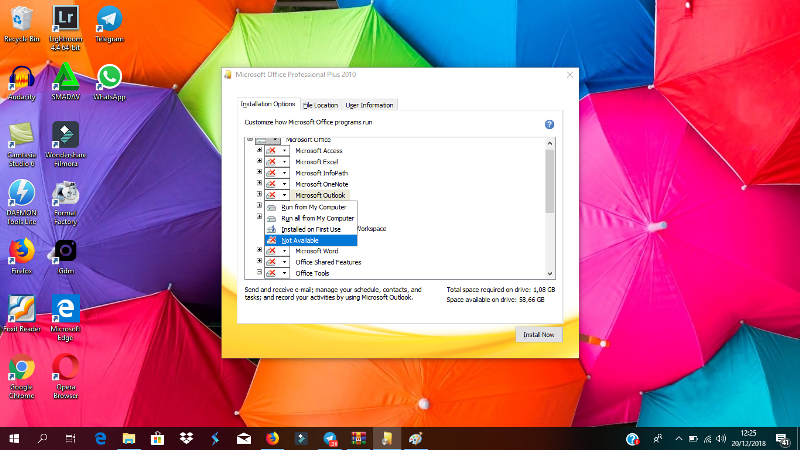Open the Mail app from the taskbar
The width and height of the screenshot is (800, 450).
244,438
